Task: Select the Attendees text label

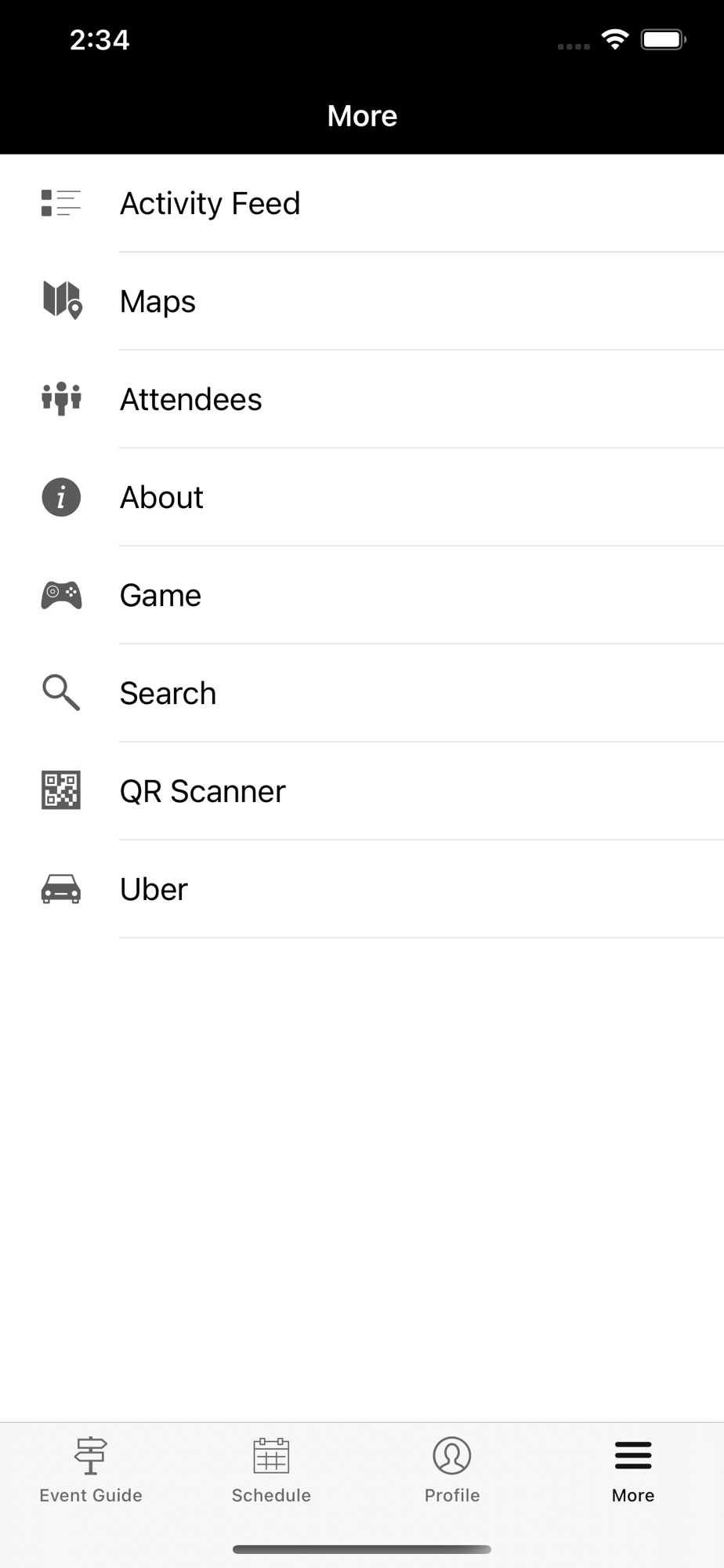Action: tap(190, 399)
